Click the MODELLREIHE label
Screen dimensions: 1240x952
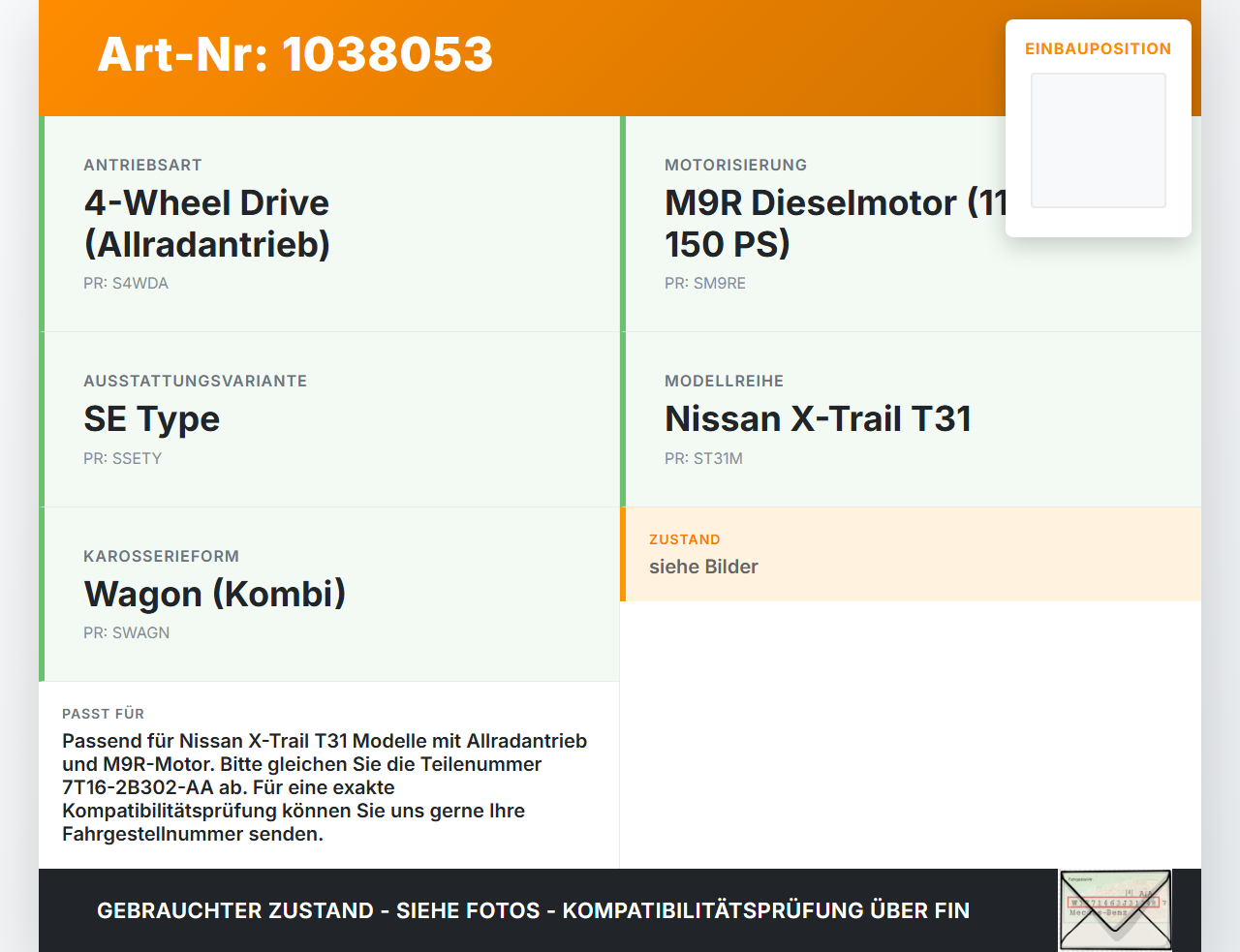point(725,382)
